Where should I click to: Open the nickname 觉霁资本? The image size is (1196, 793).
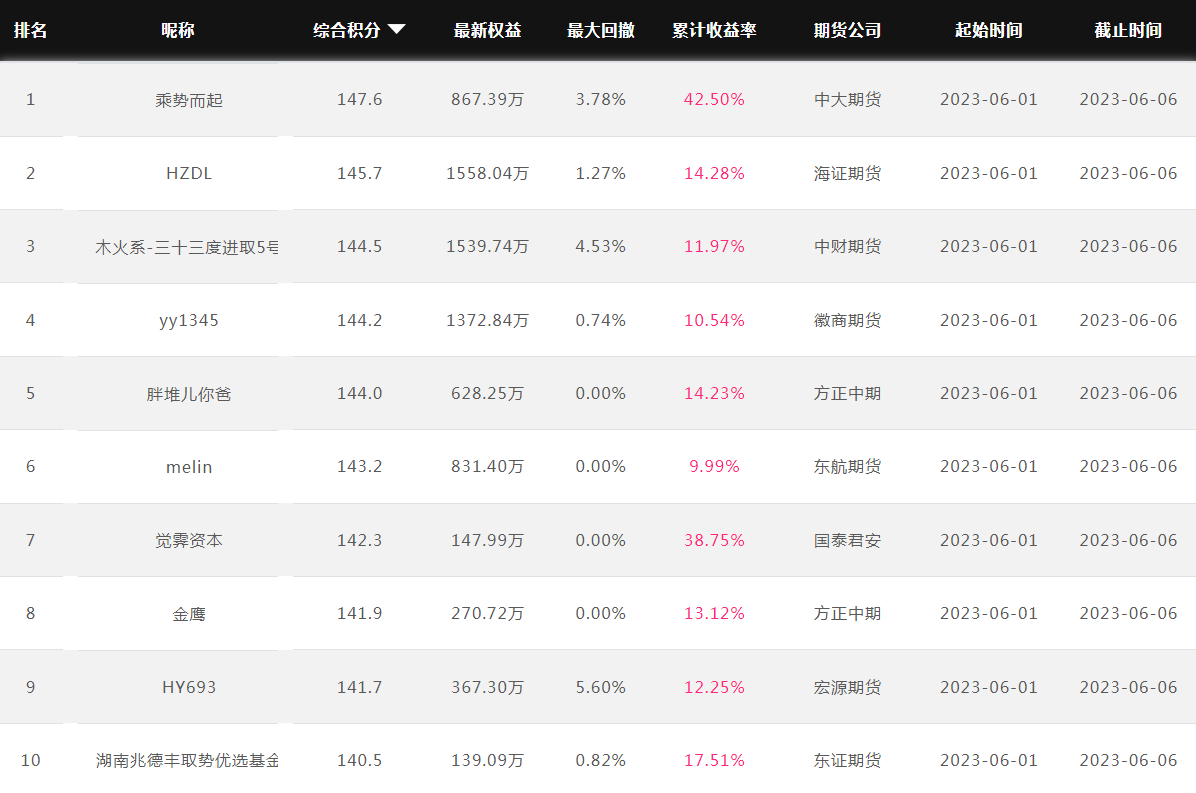(189, 541)
